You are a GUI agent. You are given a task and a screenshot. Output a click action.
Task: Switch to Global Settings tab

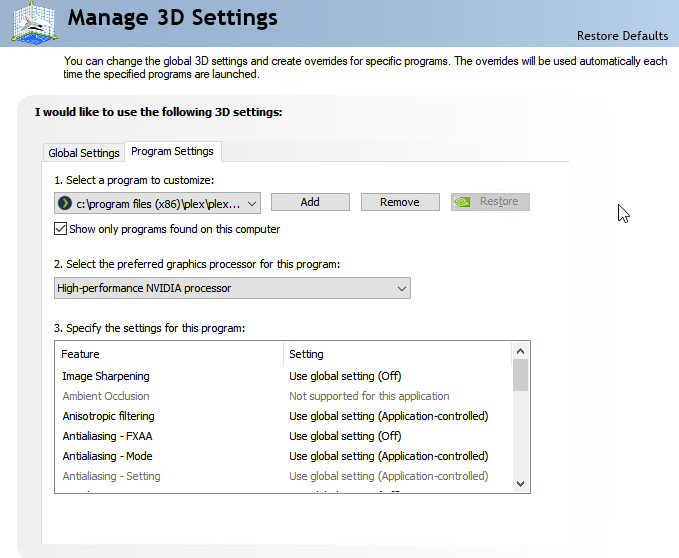click(x=84, y=153)
